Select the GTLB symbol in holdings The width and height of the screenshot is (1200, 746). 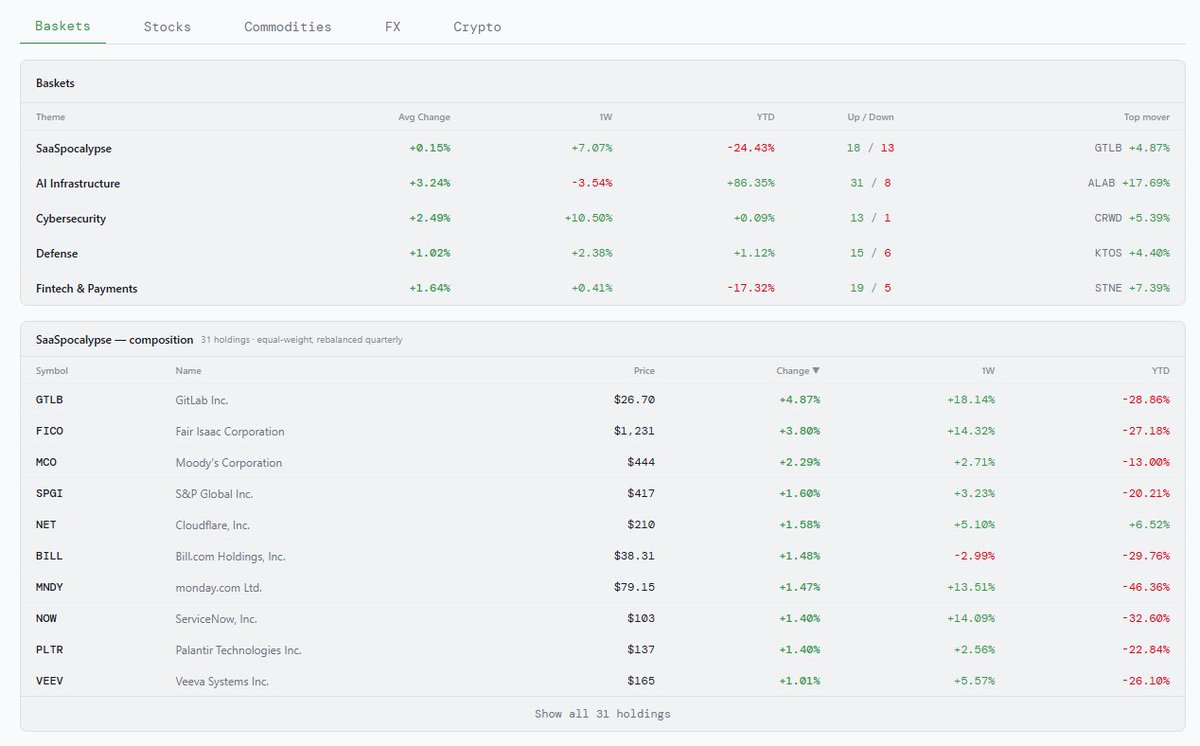click(x=50, y=400)
